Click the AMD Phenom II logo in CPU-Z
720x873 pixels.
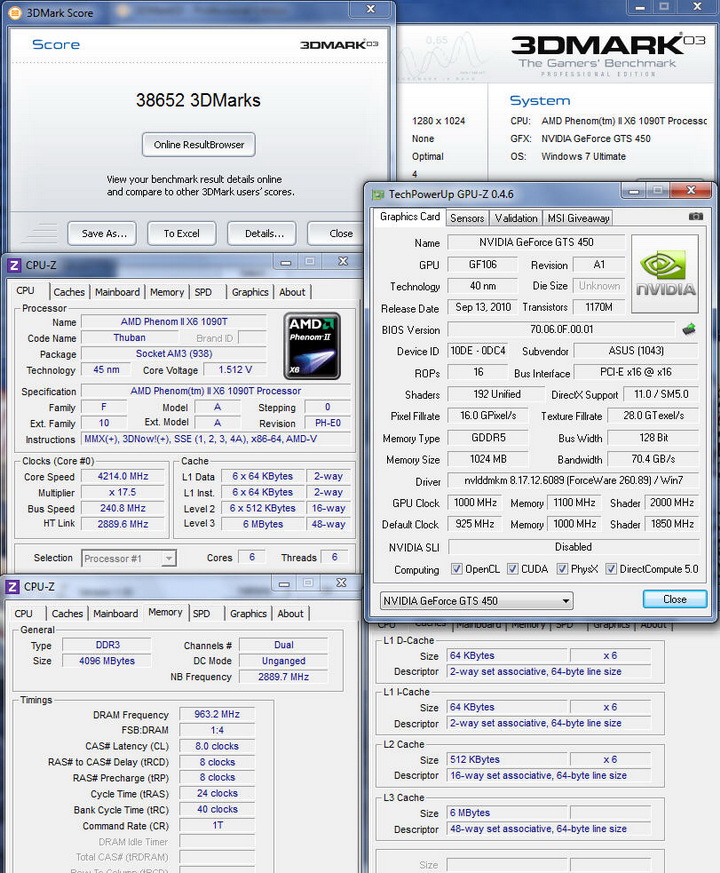click(x=312, y=346)
